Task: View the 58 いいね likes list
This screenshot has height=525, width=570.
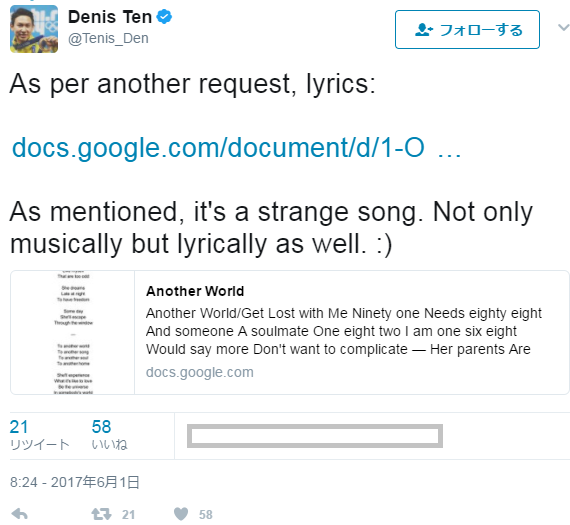Action: [109, 435]
